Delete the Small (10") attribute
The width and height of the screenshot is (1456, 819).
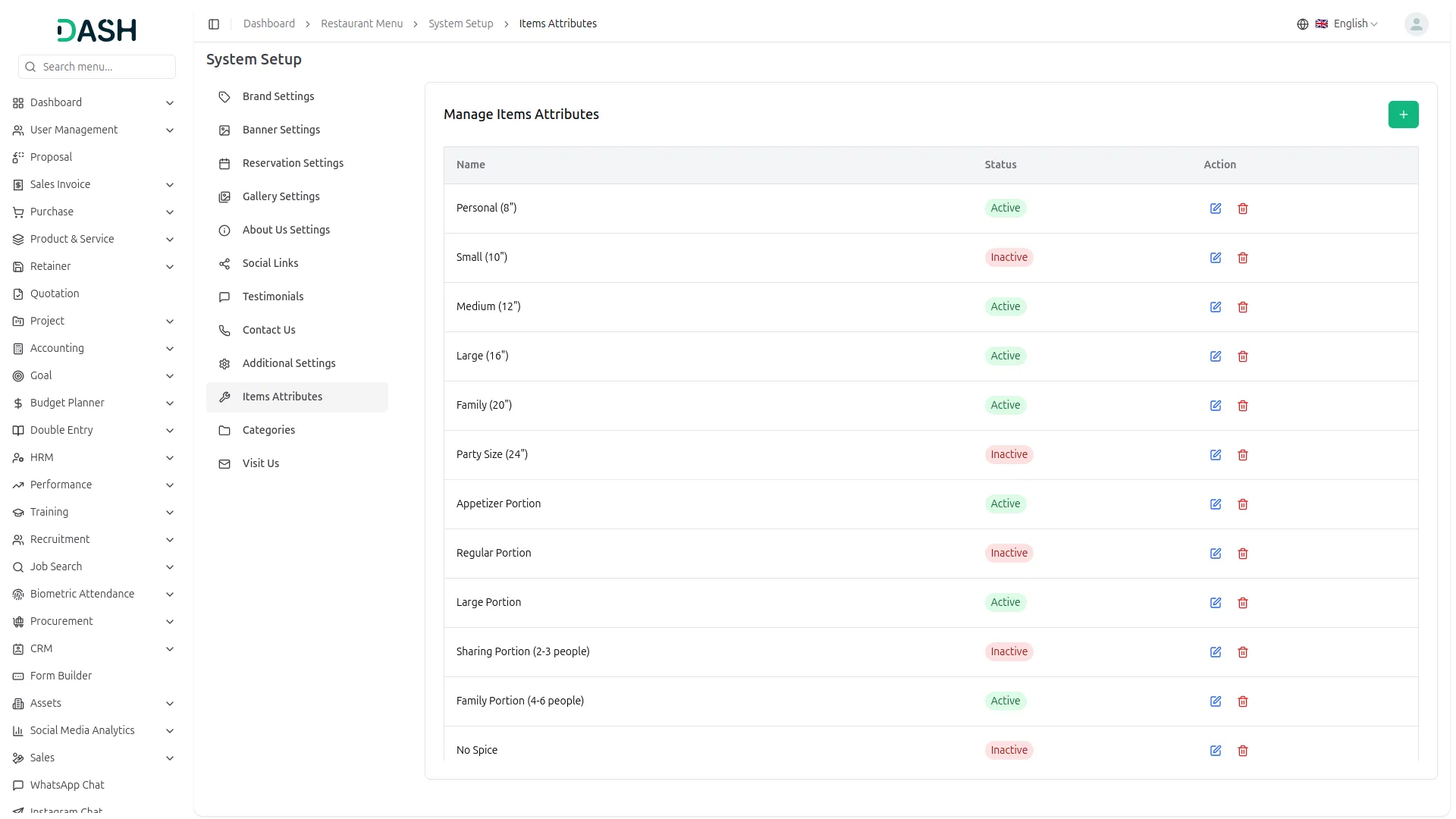[1243, 258]
